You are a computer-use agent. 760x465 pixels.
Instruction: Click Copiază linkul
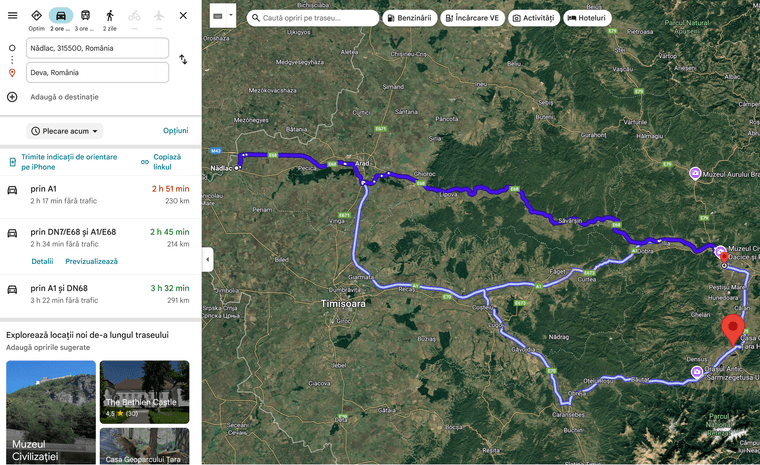point(167,162)
